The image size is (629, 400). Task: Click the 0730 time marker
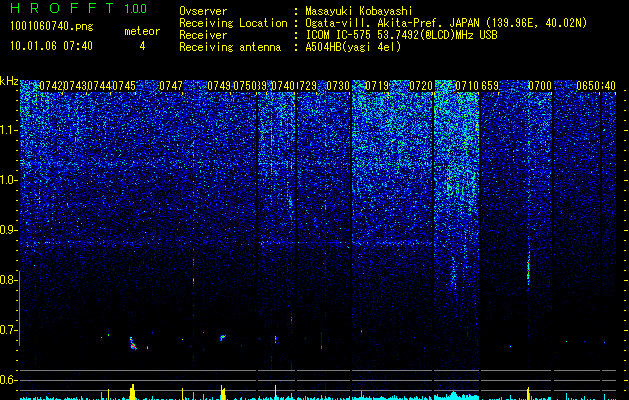pyautogui.click(x=338, y=86)
